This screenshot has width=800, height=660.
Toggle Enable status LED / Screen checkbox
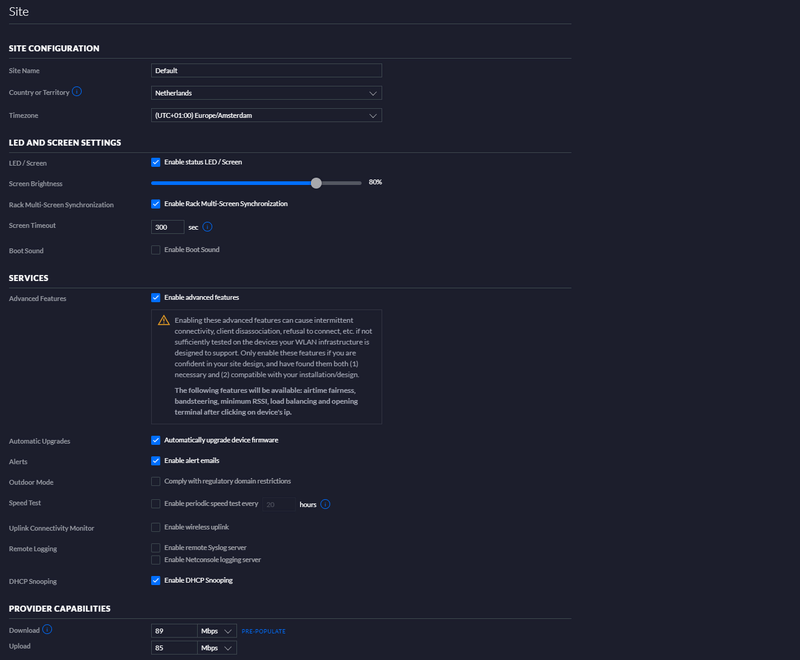pyautogui.click(x=156, y=162)
